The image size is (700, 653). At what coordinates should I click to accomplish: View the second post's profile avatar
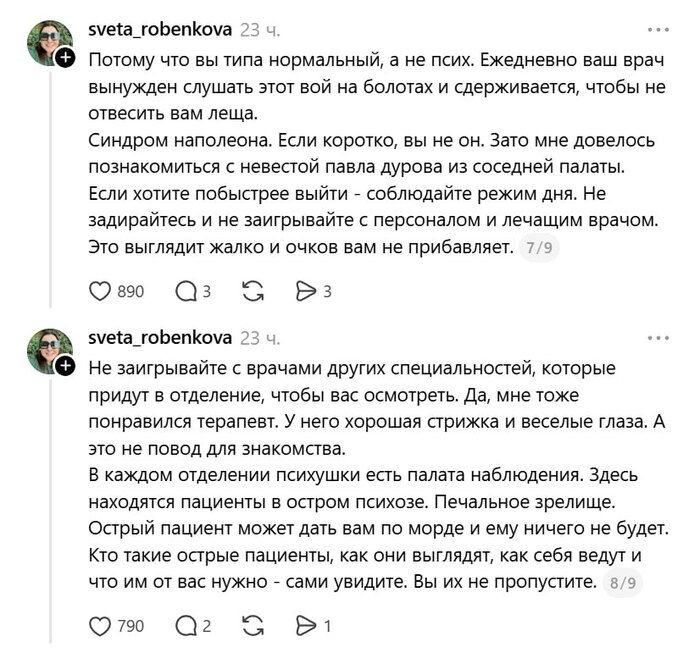(x=50, y=351)
